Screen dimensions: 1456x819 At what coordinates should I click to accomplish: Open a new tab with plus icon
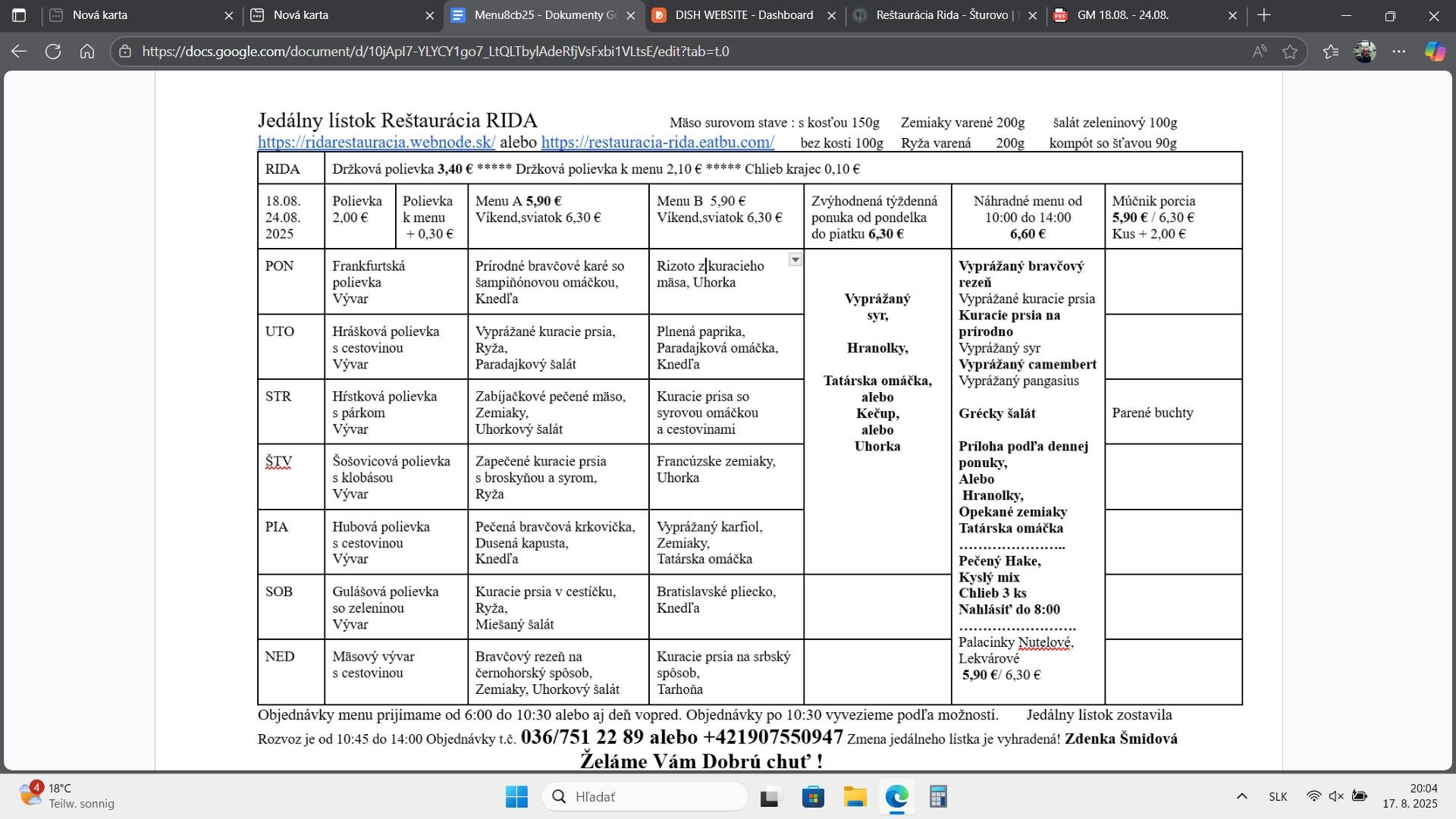[1264, 15]
